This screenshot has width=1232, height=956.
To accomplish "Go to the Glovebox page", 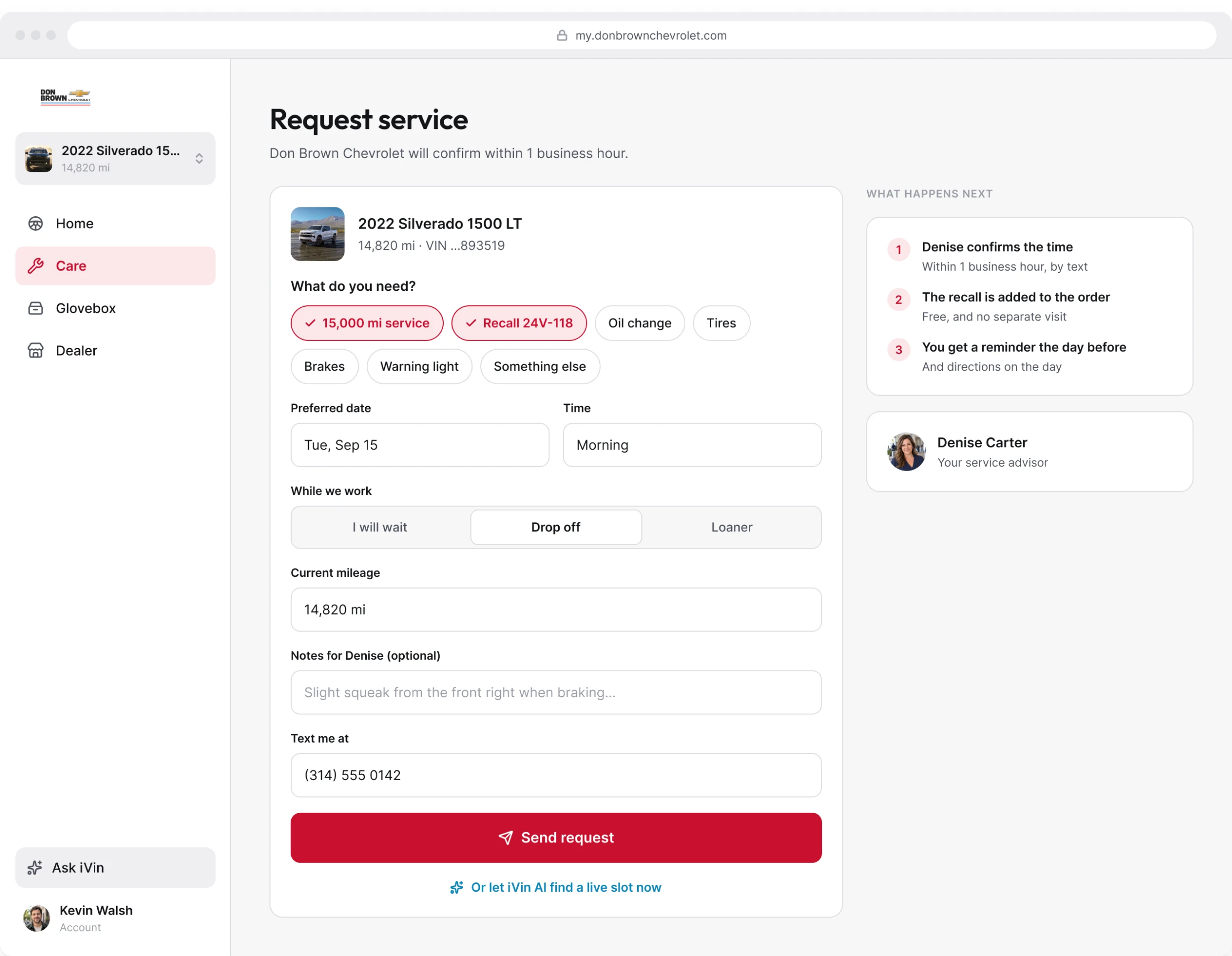I will pyautogui.click(x=115, y=308).
